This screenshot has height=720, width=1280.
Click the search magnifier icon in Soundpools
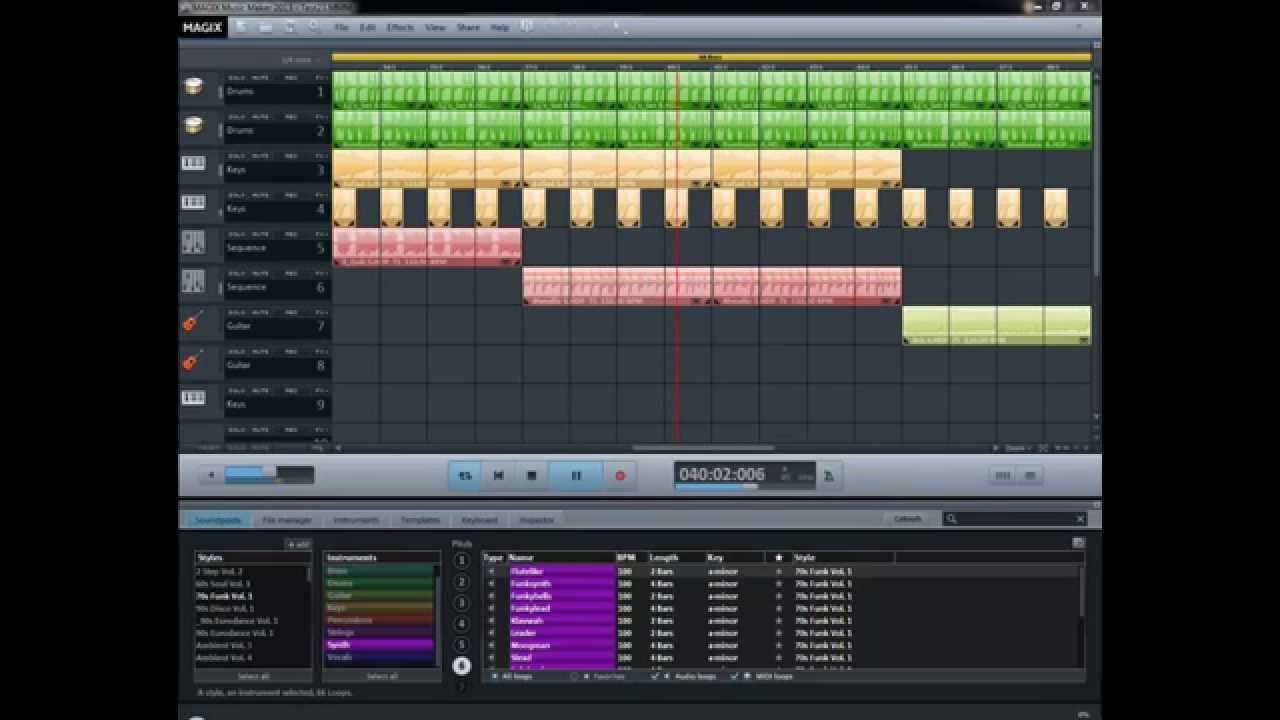point(952,519)
